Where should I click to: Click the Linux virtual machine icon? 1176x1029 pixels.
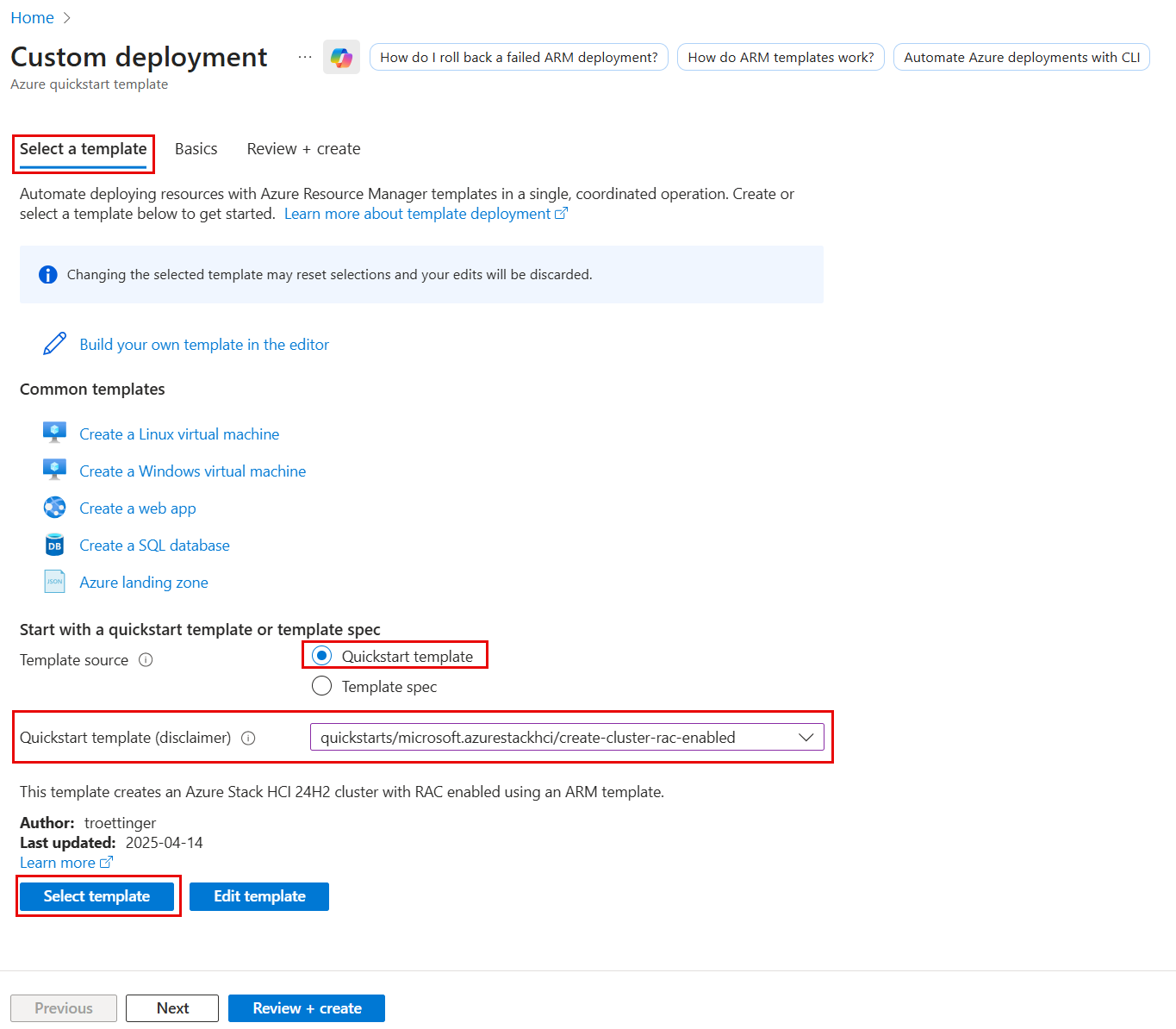pyautogui.click(x=54, y=433)
